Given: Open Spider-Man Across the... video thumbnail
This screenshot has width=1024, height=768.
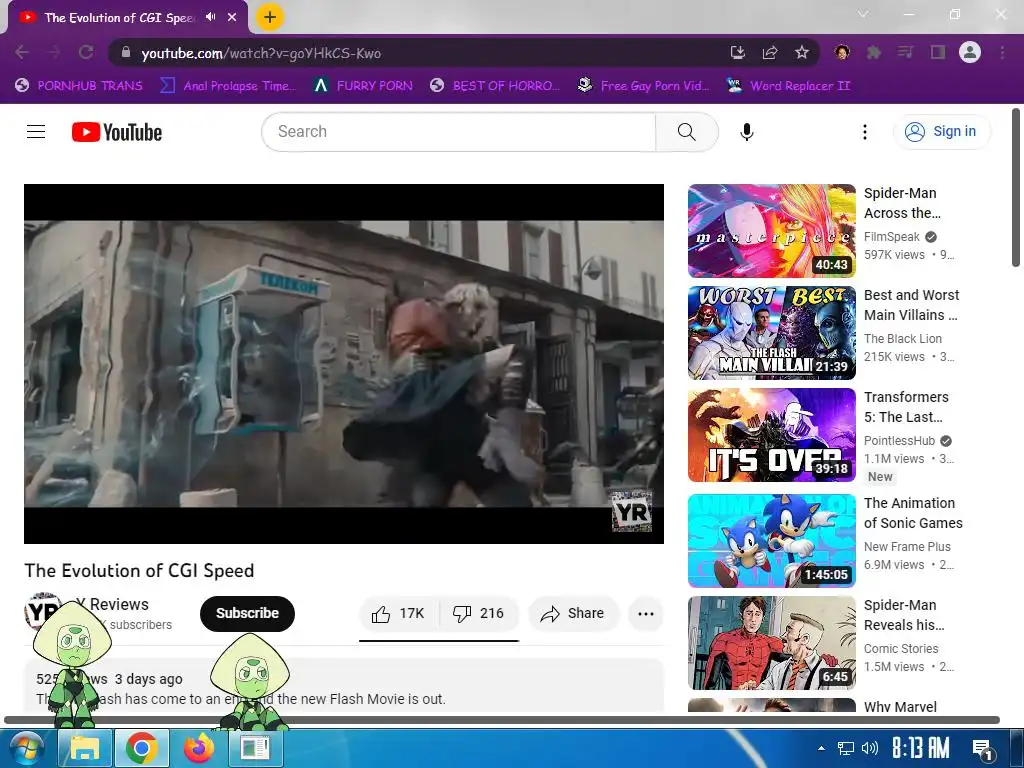Looking at the screenshot, I should click(771, 231).
